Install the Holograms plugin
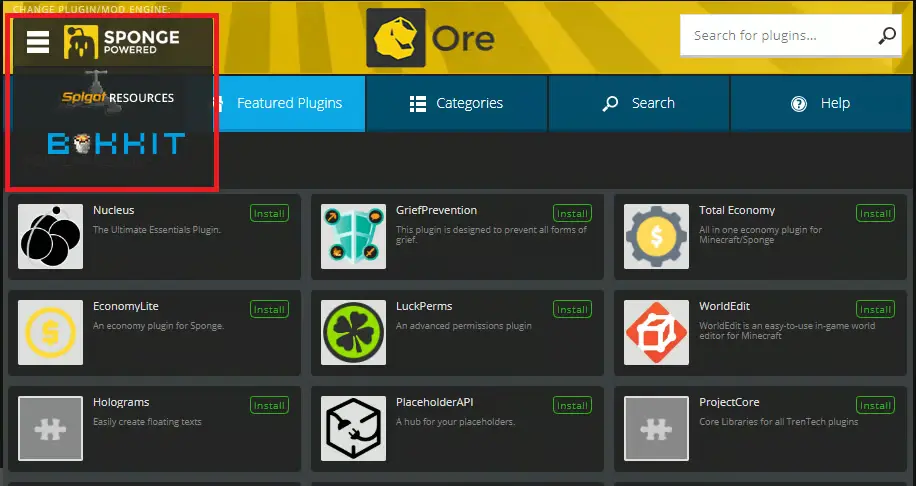916x486 pixels. coord(269,405)
